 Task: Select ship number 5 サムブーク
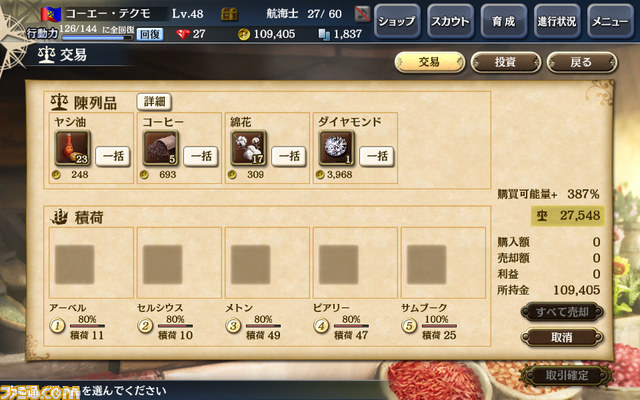(409, 326)
